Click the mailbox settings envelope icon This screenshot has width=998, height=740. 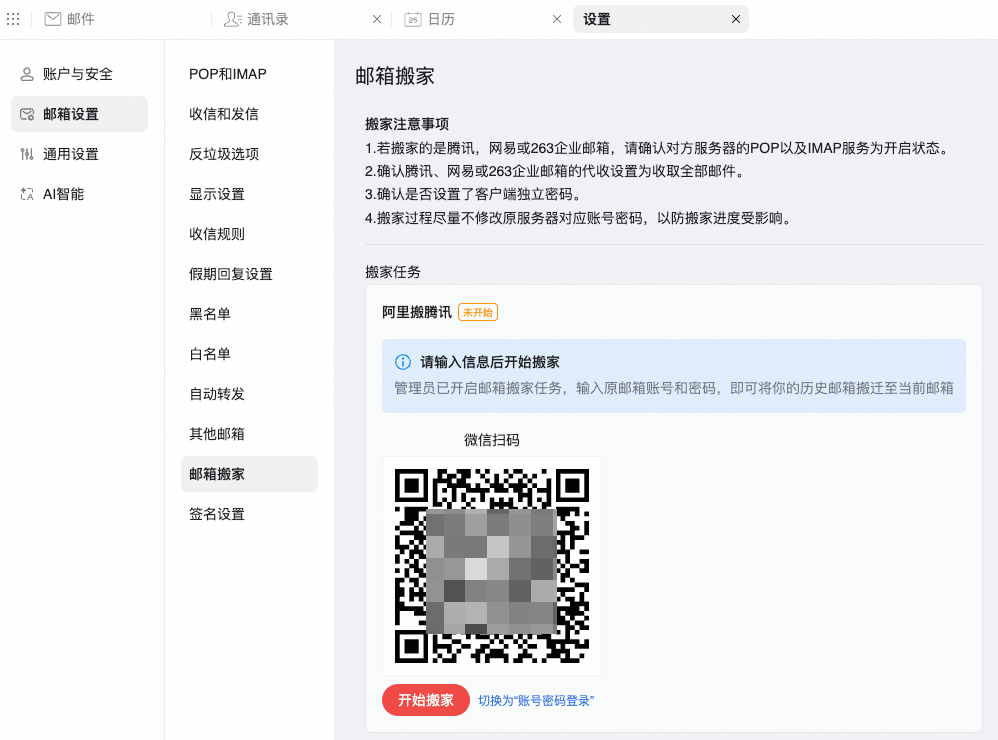(x=27, y=114)
